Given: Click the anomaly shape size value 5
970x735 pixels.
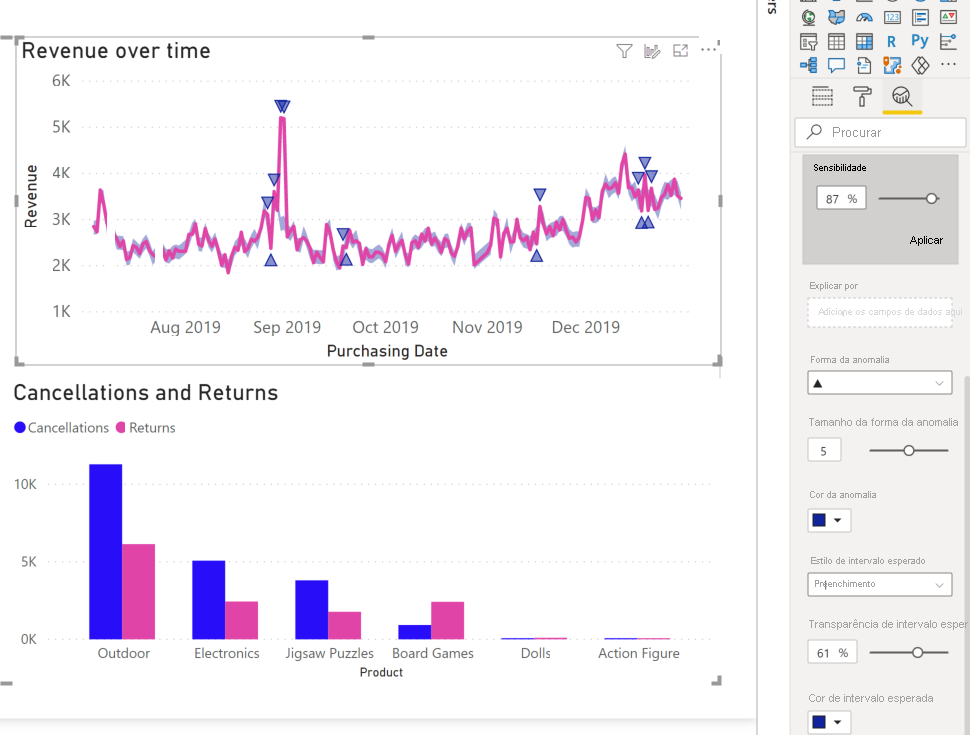Looking at the screenshot, I should (824, 450).
